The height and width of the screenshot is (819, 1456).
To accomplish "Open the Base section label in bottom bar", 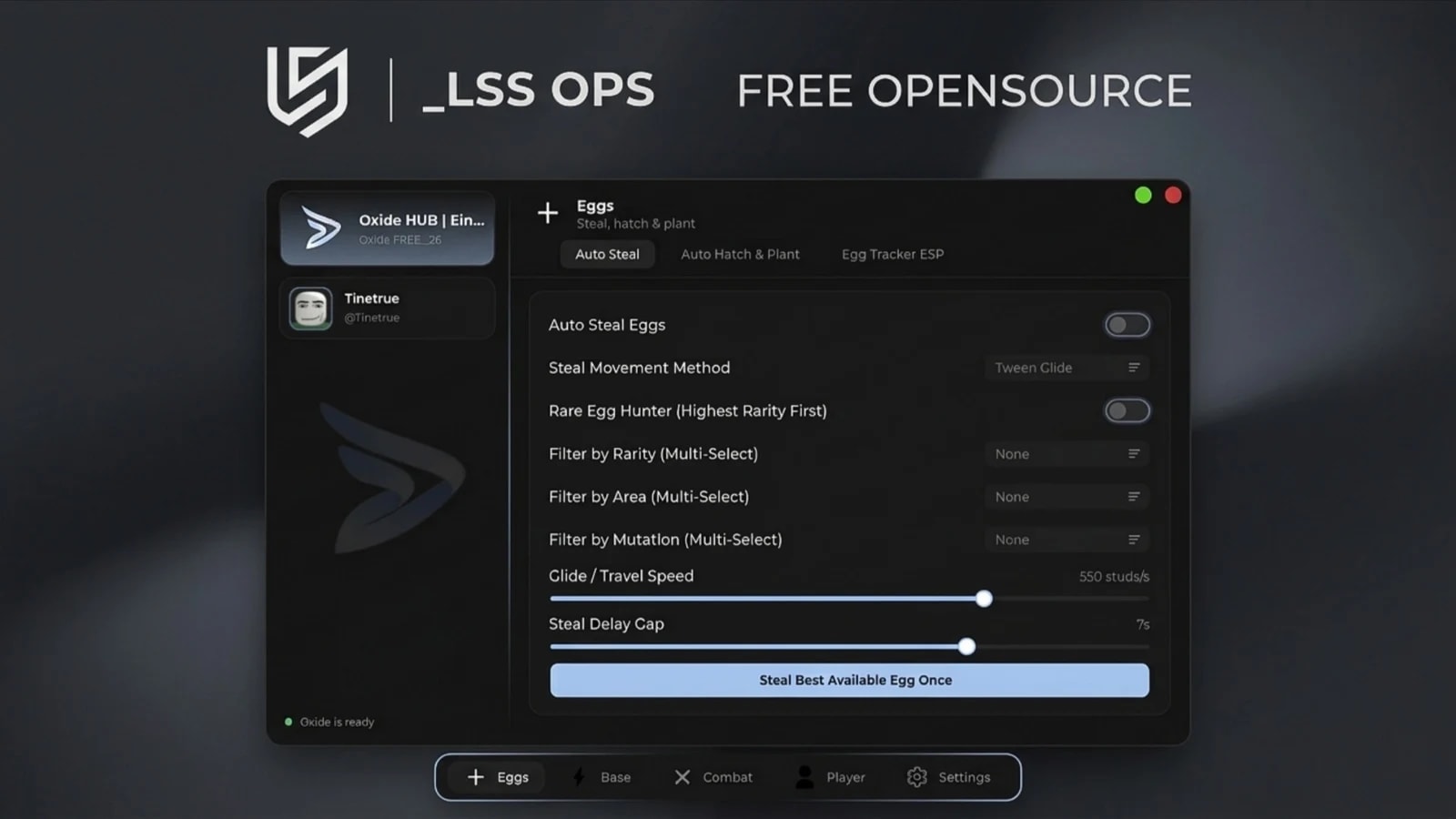I will pyautogui.click(x=615, y=777).
